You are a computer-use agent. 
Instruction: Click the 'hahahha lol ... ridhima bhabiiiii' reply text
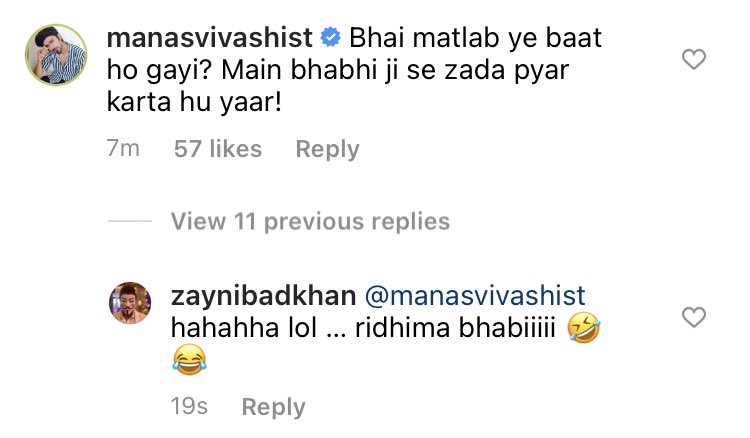pyautogui.click(x=363, y=328)
